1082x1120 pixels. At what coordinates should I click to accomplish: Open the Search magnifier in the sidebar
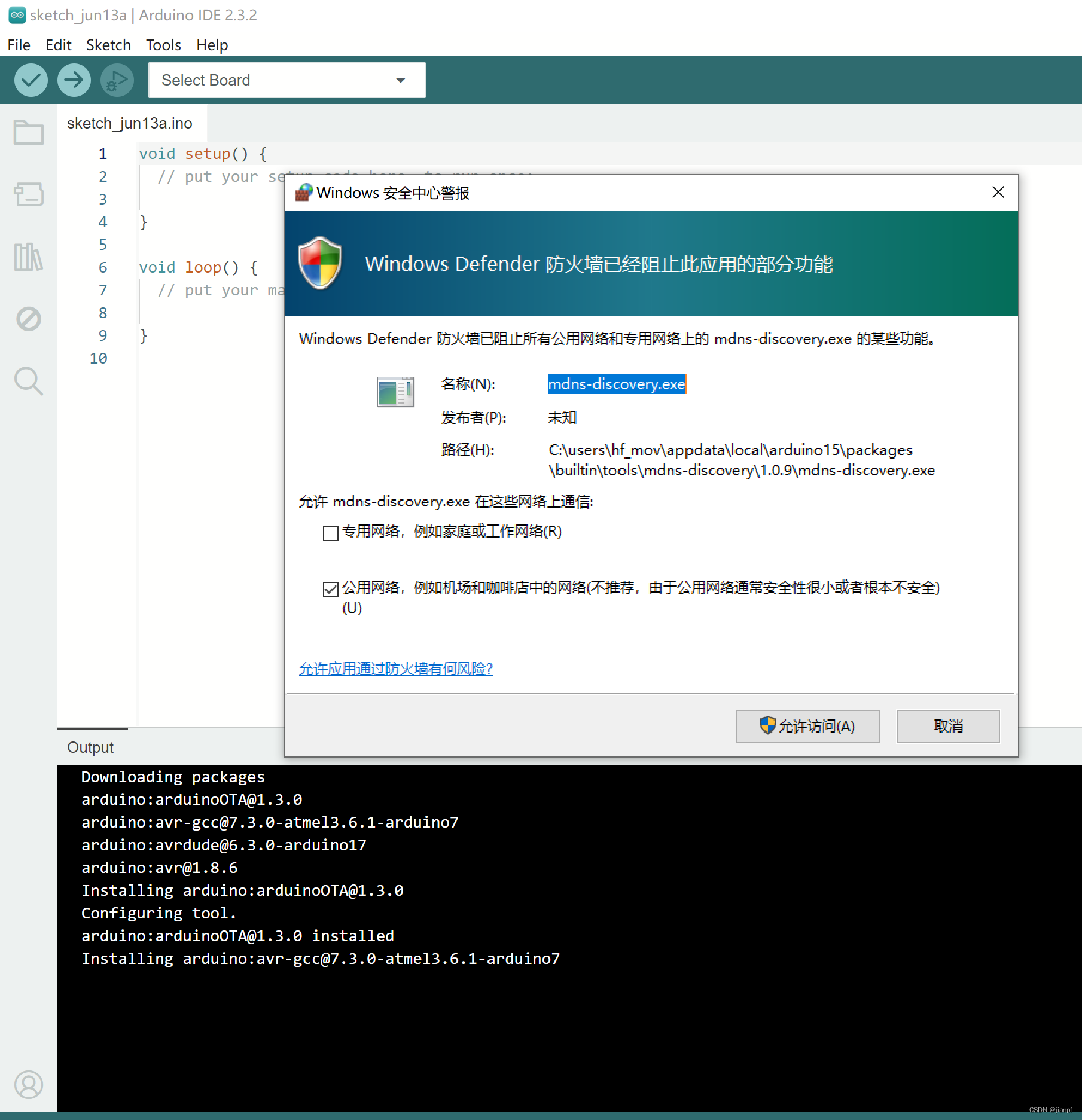click(x=29, y=382)
